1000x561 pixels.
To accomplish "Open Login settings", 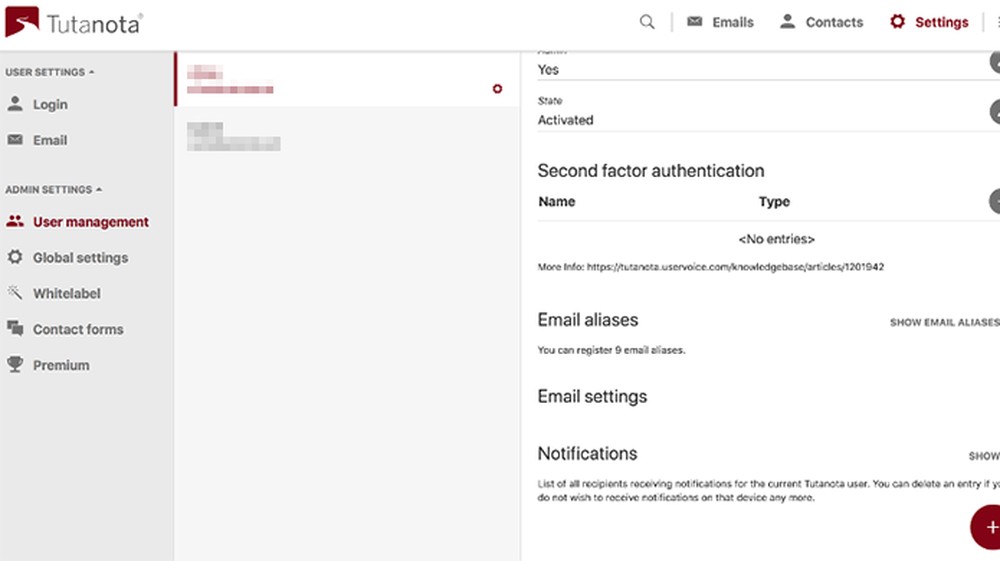I will coord(49,104).
